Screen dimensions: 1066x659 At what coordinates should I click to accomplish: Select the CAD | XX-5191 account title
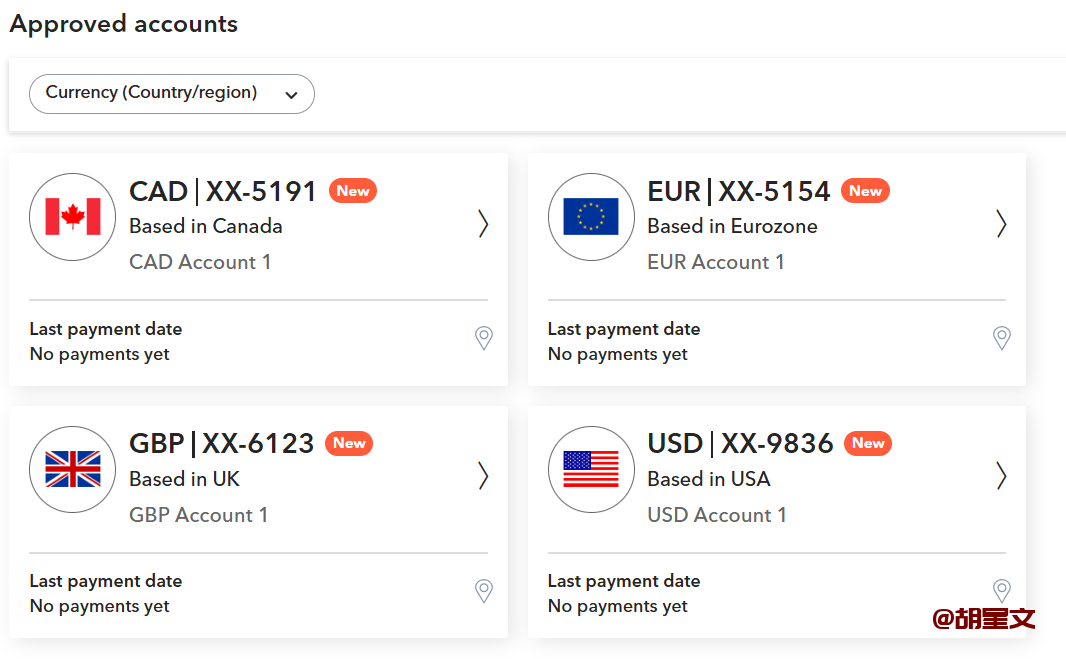pyautogui.click(x=223, y=191)
